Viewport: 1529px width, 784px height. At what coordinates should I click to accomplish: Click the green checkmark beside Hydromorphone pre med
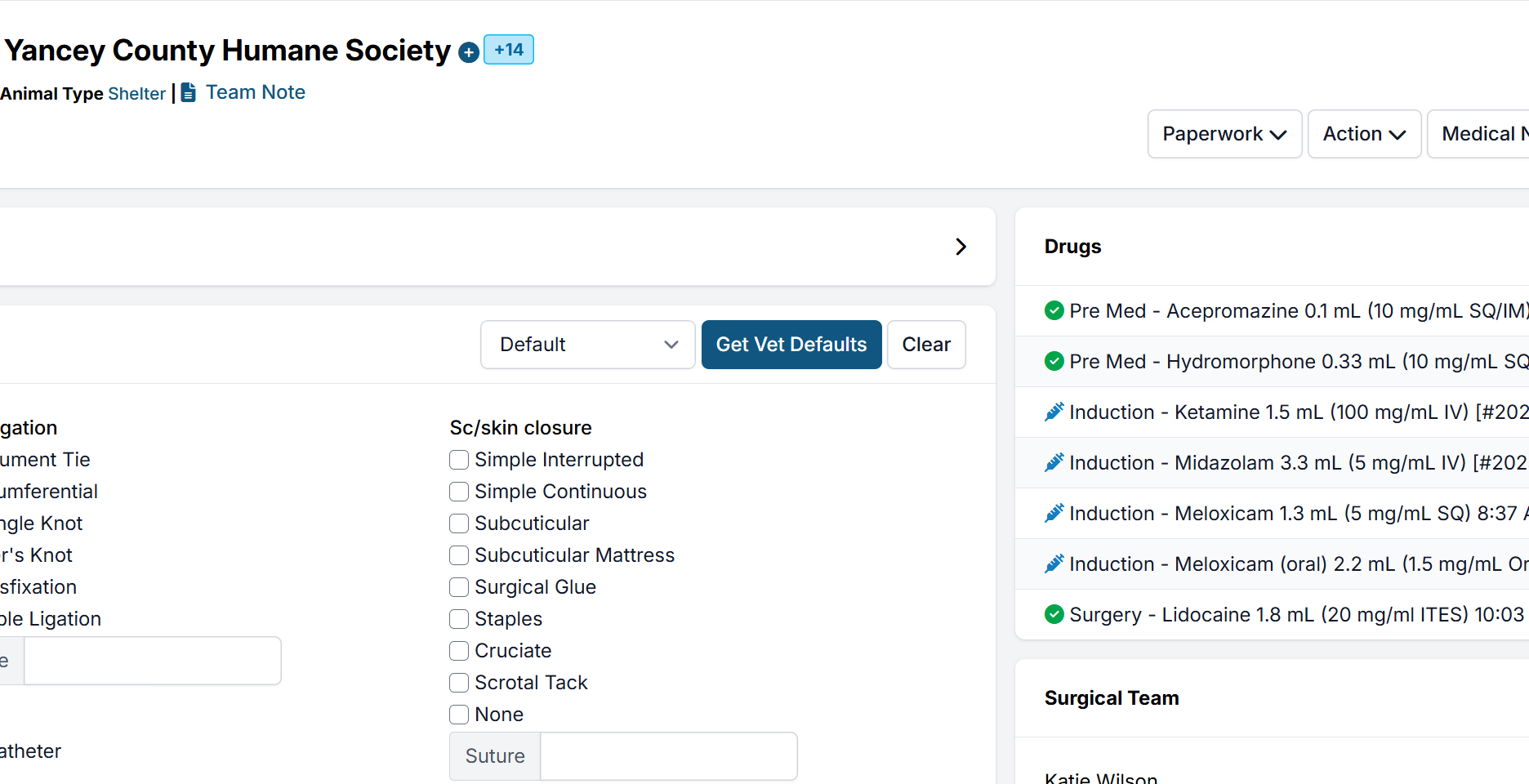tap(1054, 361)
